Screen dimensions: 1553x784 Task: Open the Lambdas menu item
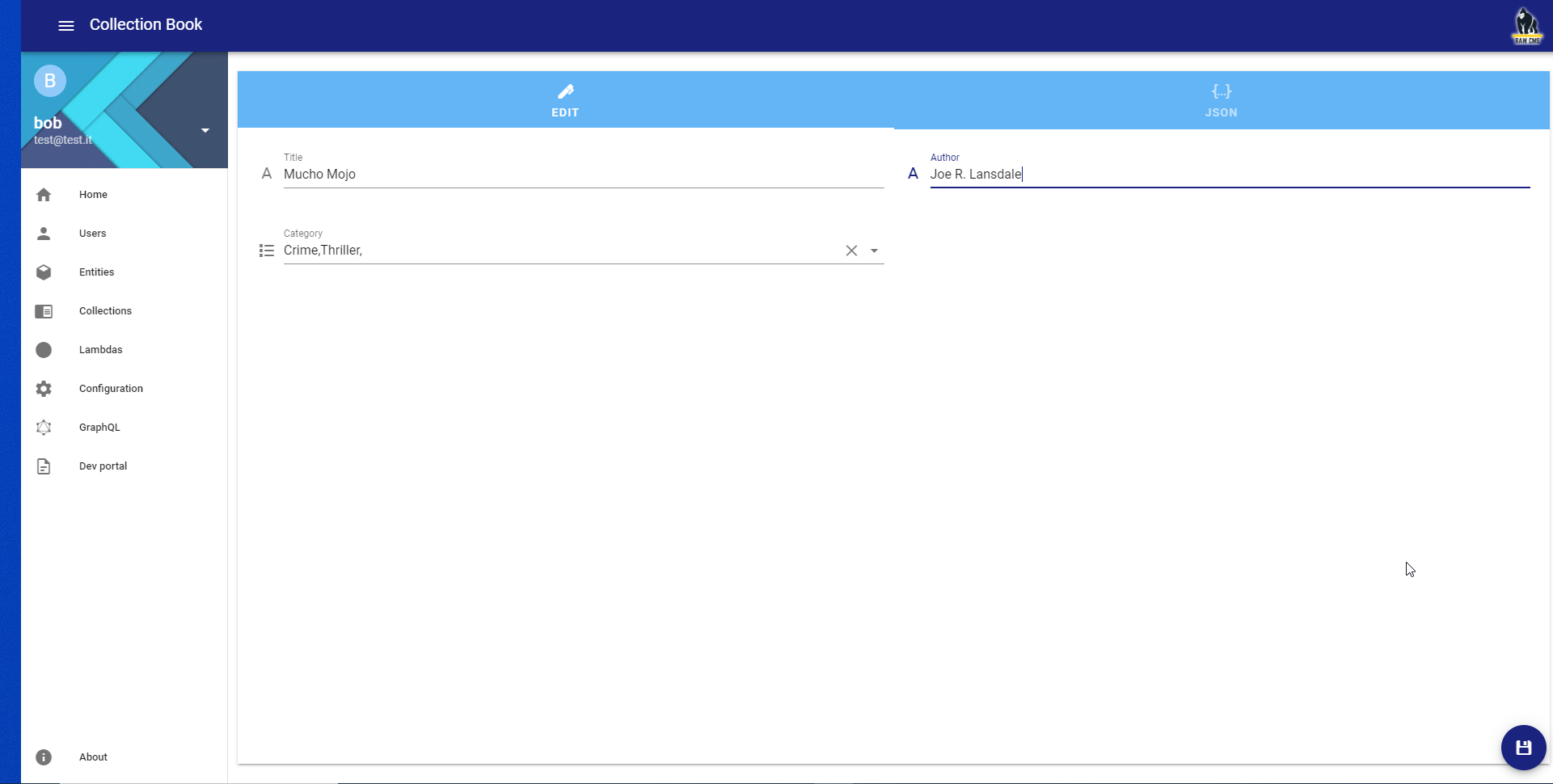[x=124, y=350]
